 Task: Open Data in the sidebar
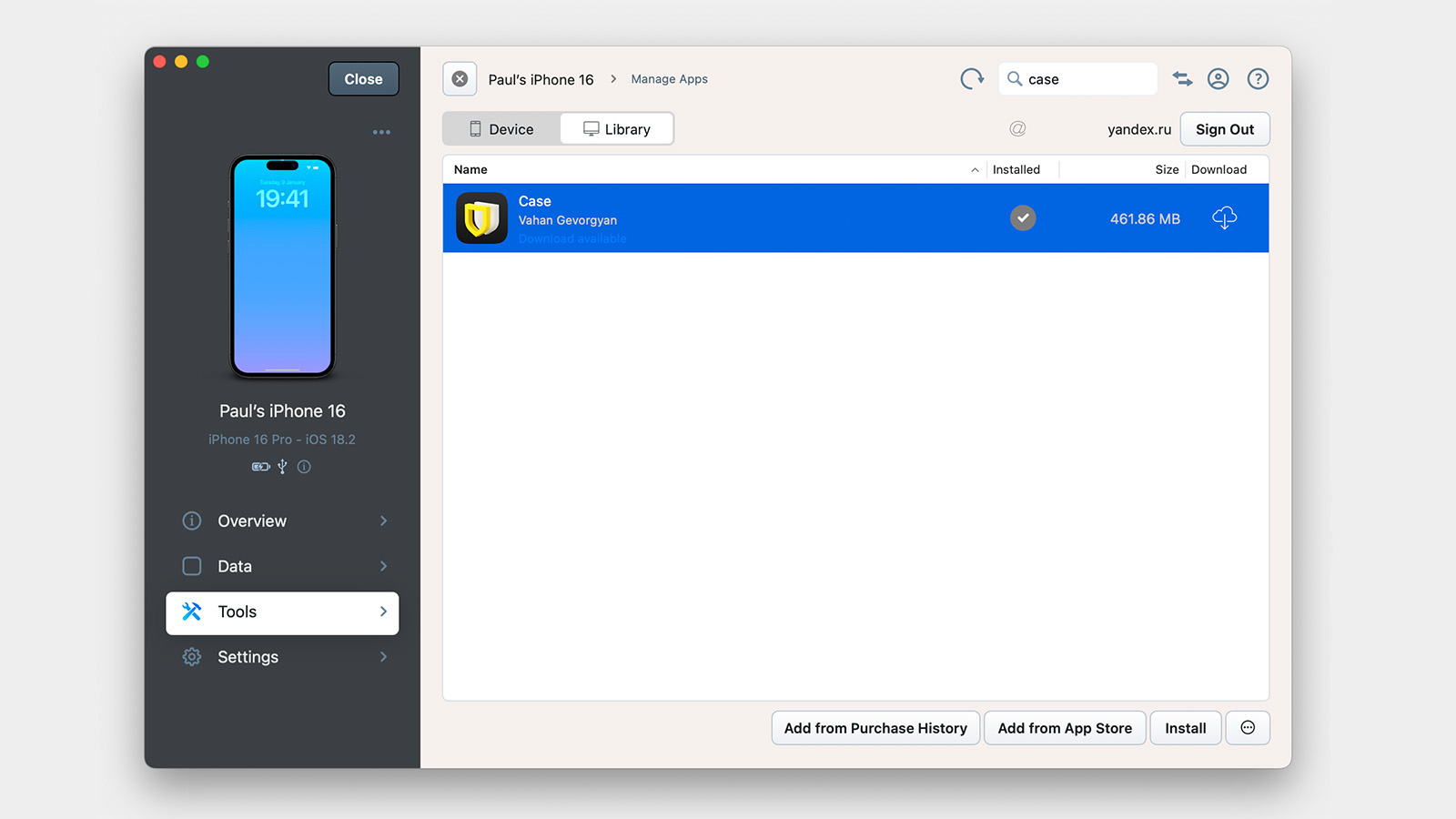pos(282,566)
